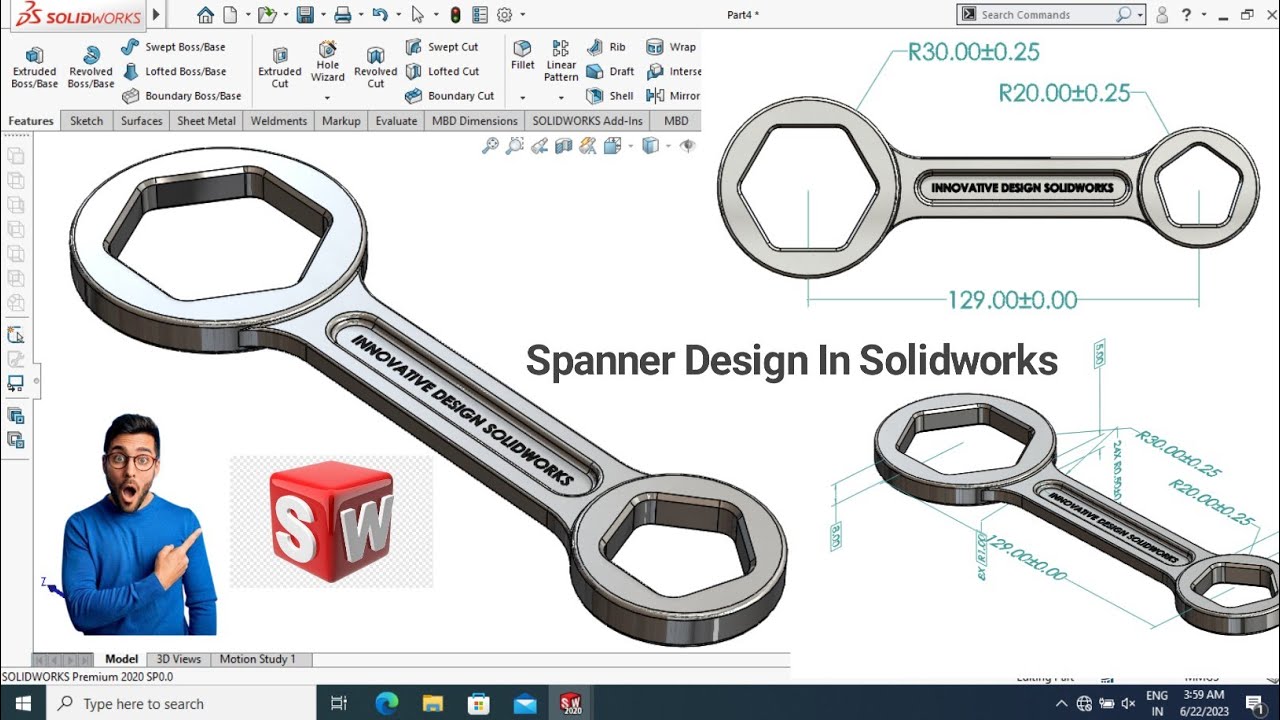The height and width of the screenshot is (720, 1280).
Task: Expand the Save dropdown arrow
Action: click(323, 15)
